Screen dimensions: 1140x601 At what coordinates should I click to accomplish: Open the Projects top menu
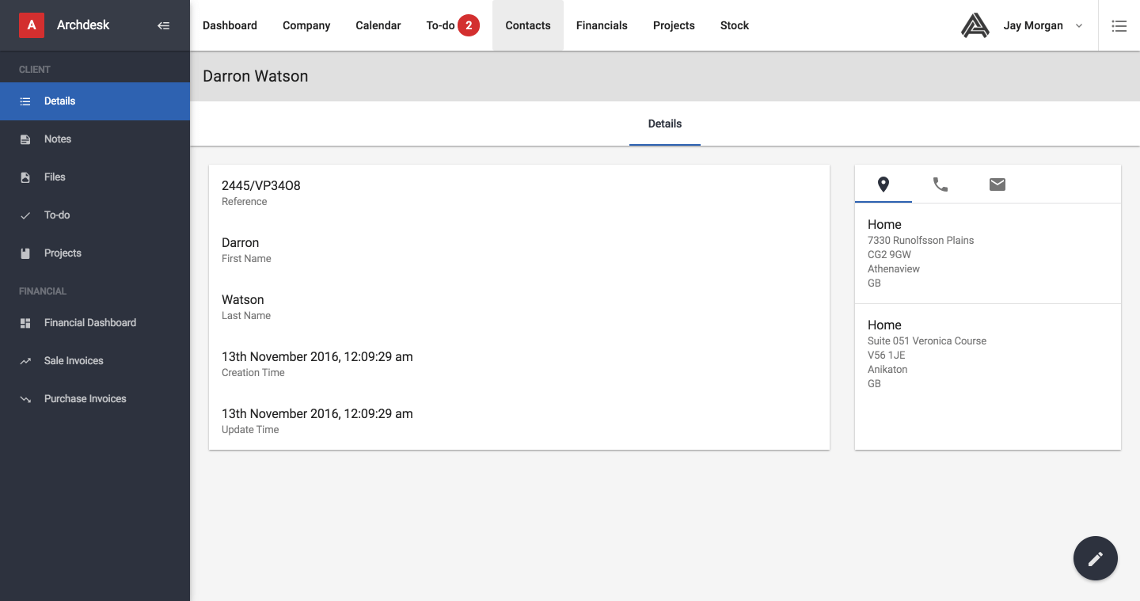(x=674, y=25)
